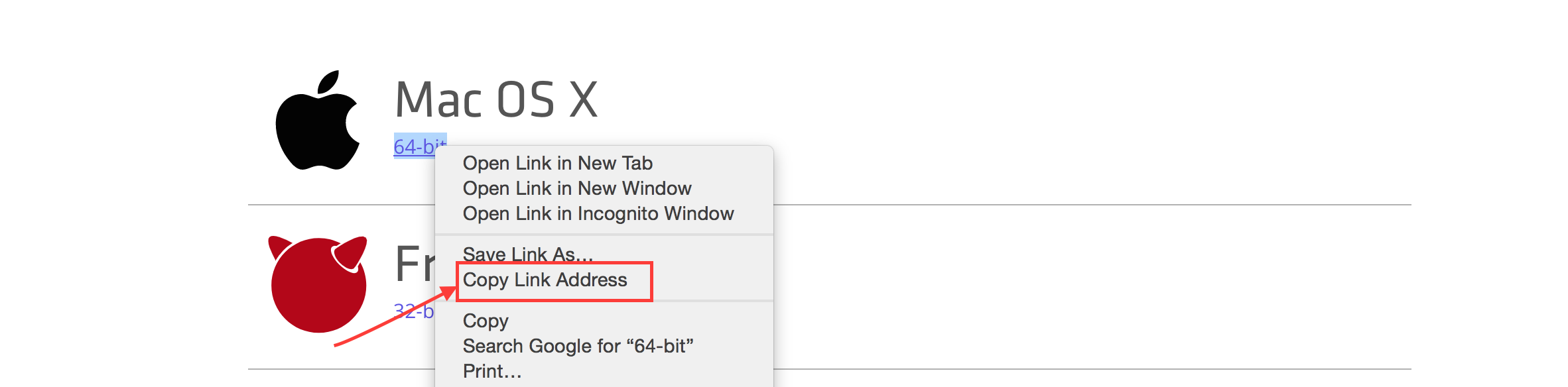This screenshot has width=1568, height=387.
Task: Click the Mac OS X heading
Action: tap(496, 100)
